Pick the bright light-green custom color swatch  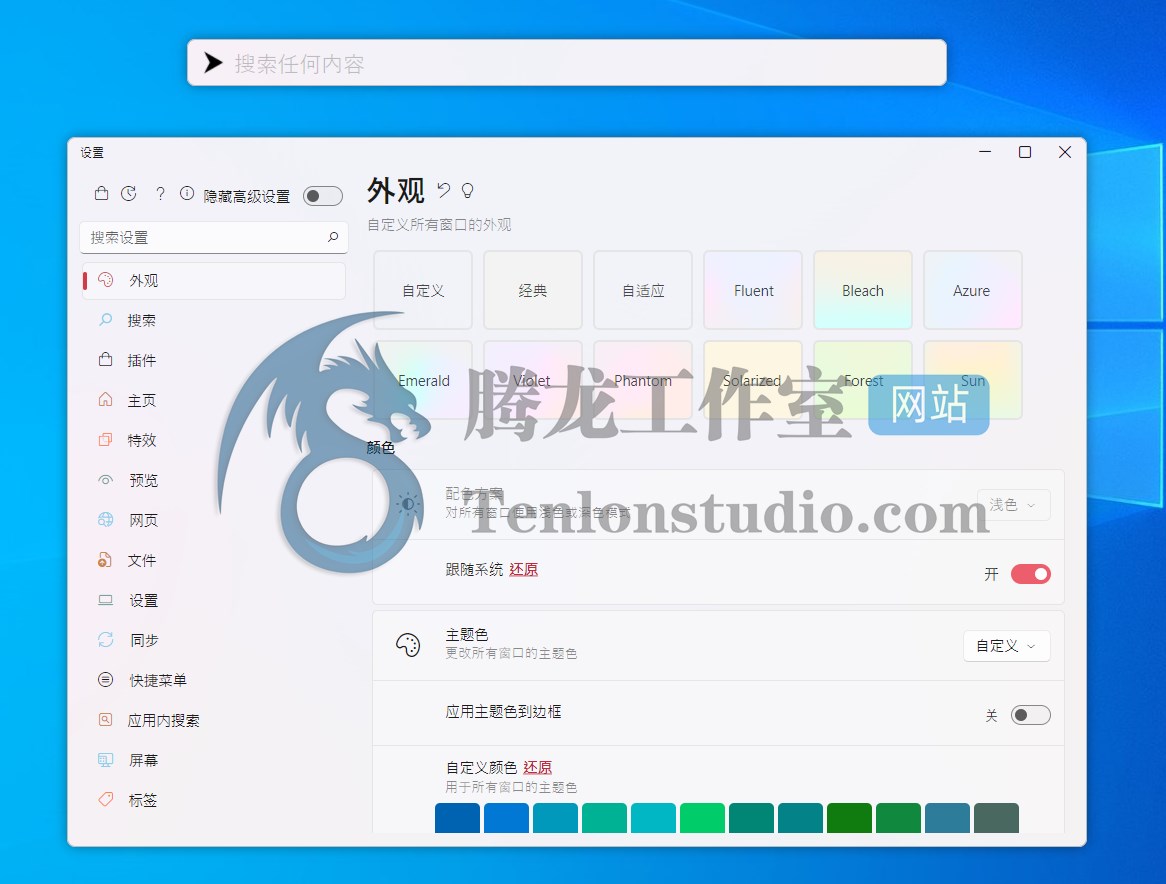[702, 818]
